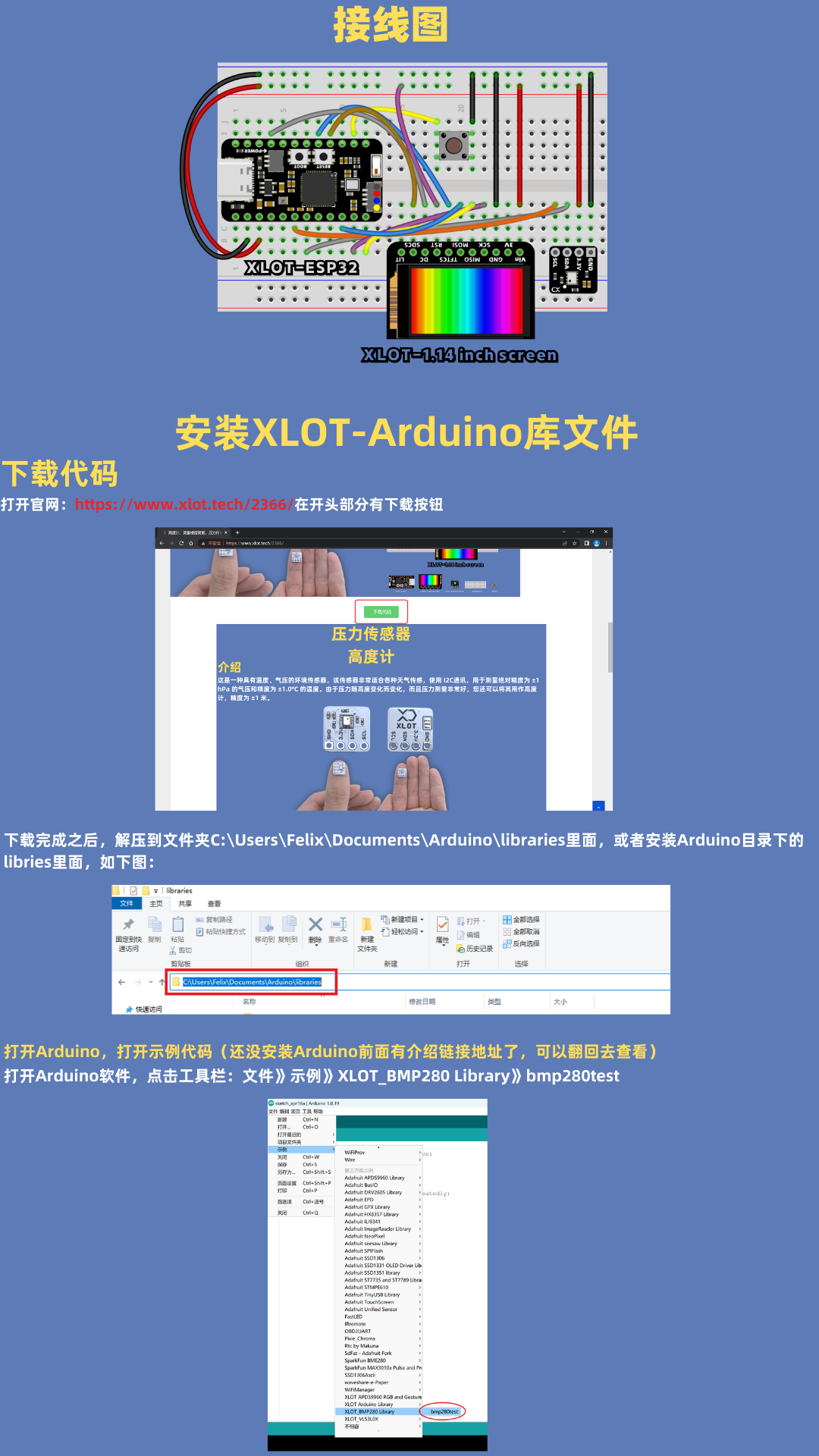Switch to the Home tab in Explorer
819x1456 pixels.
[156, 903]
